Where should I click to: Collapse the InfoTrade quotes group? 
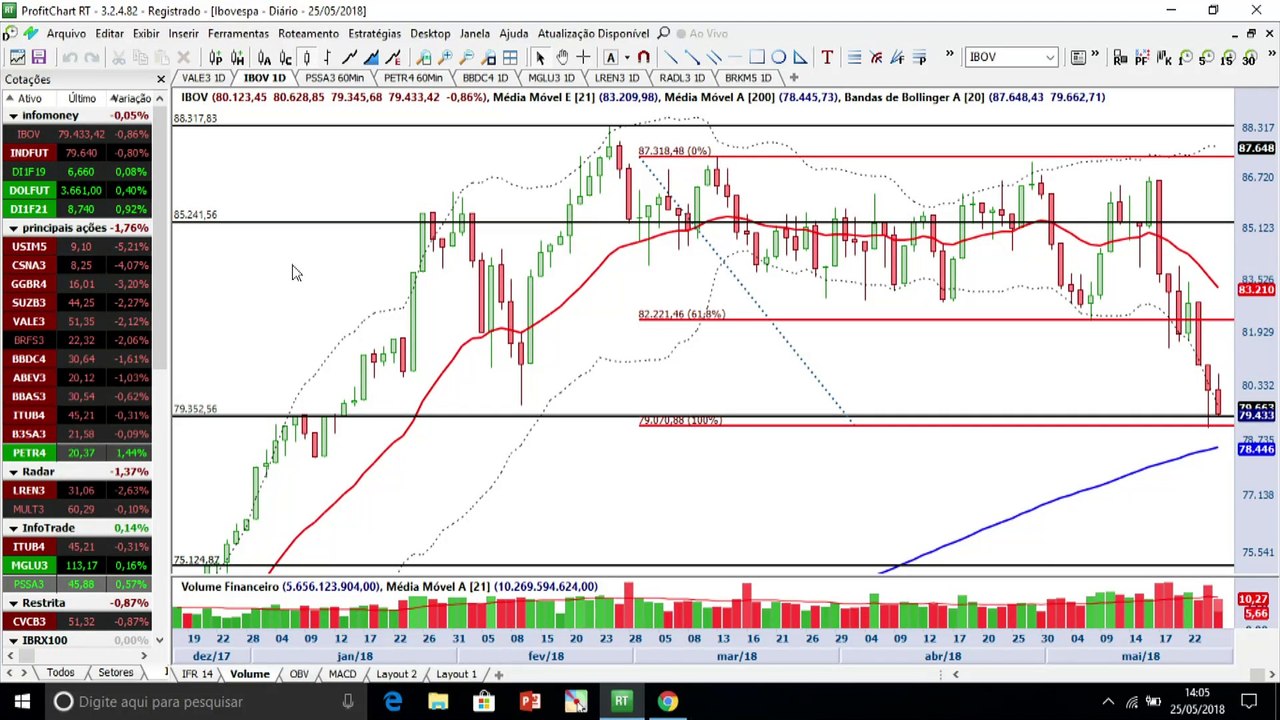pyautogui.click(x=13, y=528)
